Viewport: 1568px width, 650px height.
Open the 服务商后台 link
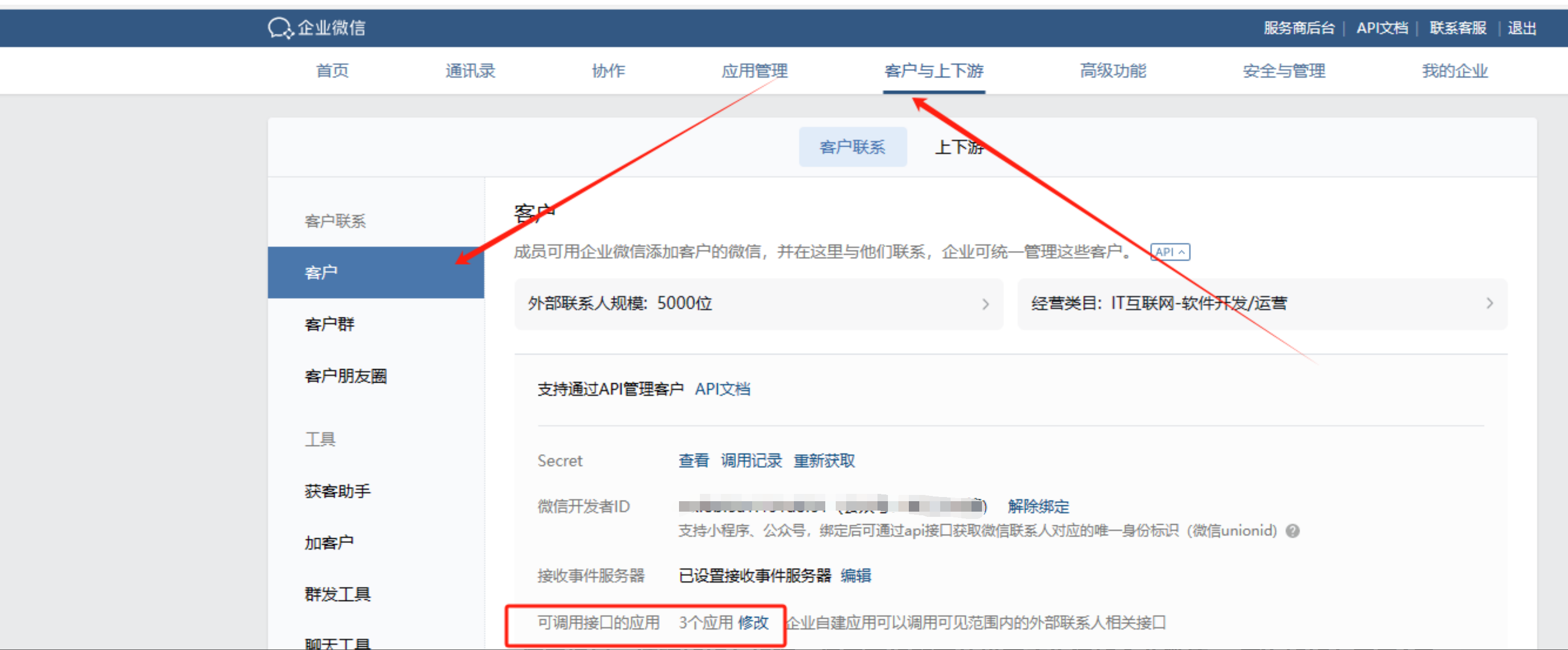[1299, 28]
